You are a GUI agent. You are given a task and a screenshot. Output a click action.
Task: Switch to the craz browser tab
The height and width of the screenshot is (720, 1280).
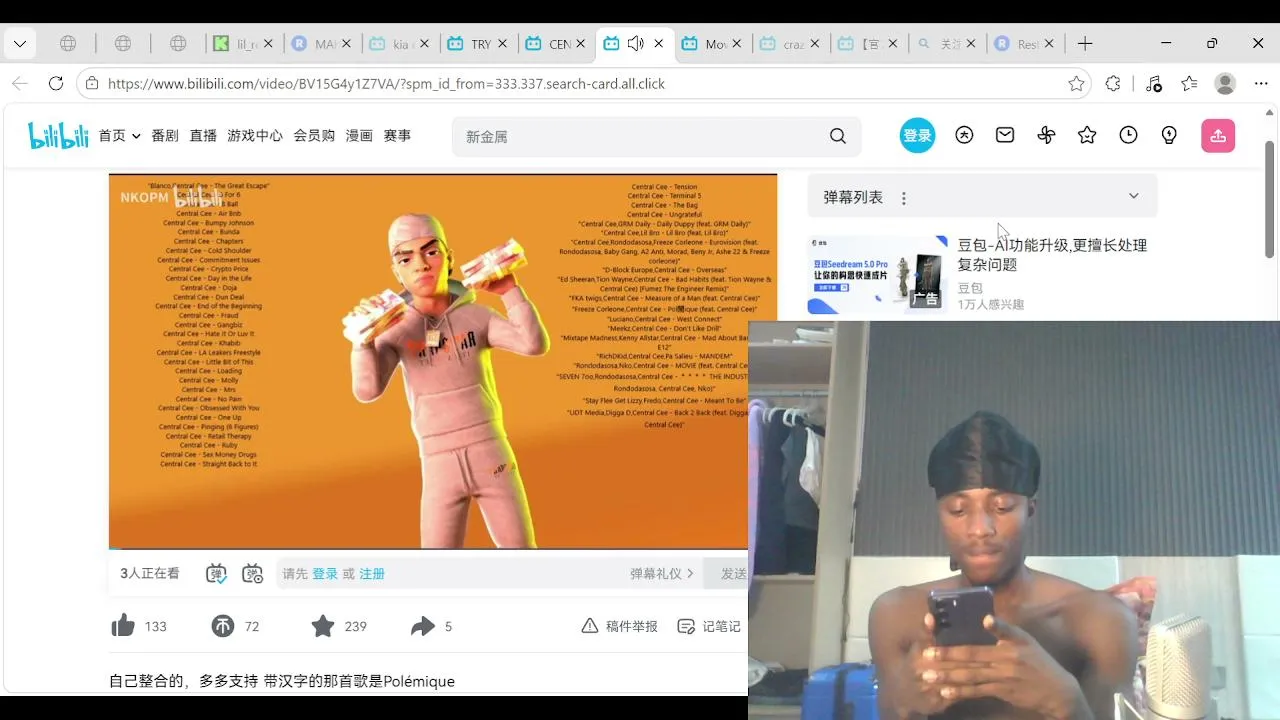(x=789, y=44)
